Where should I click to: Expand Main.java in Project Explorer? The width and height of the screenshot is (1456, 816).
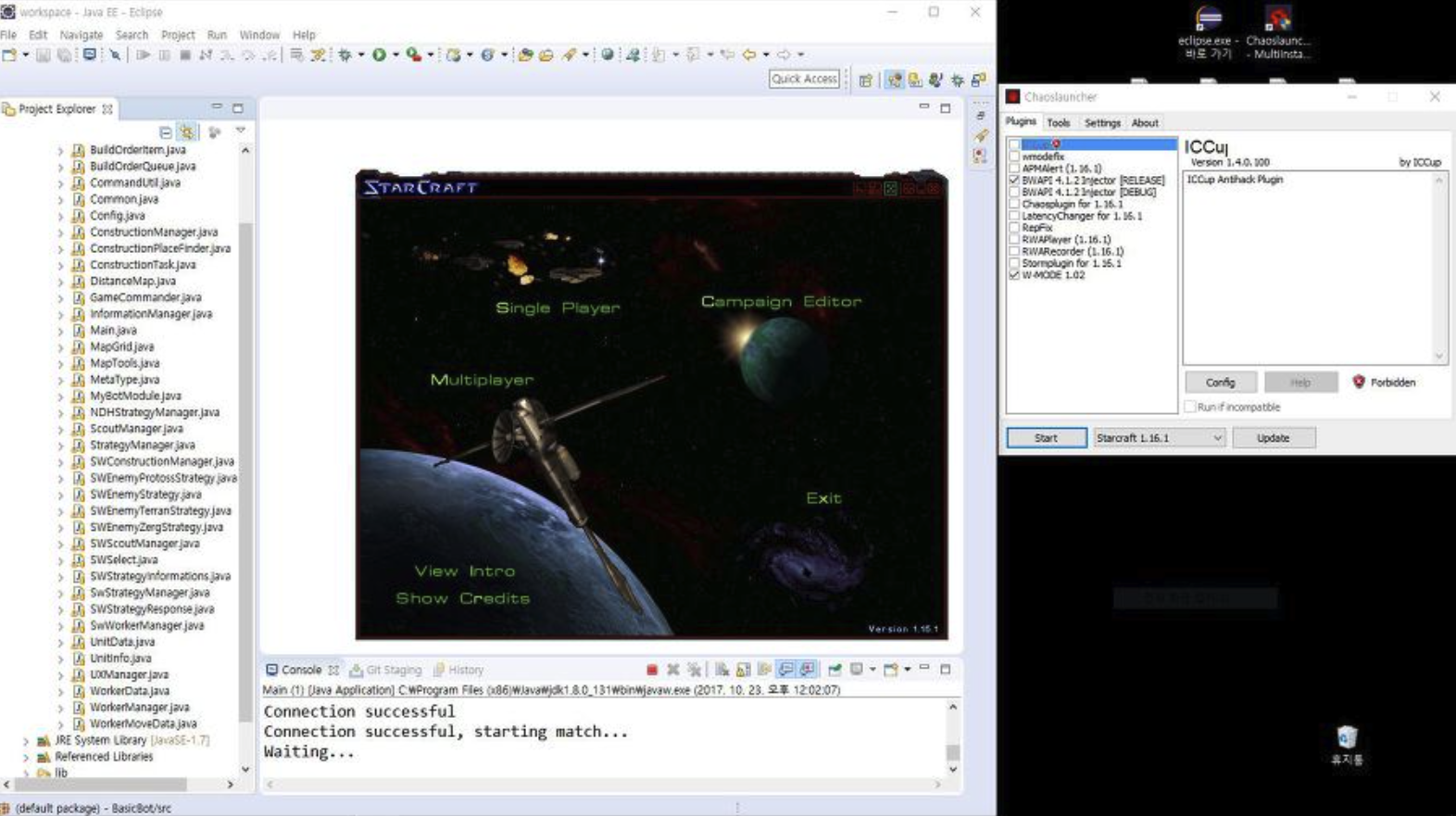tap(60, 331)
